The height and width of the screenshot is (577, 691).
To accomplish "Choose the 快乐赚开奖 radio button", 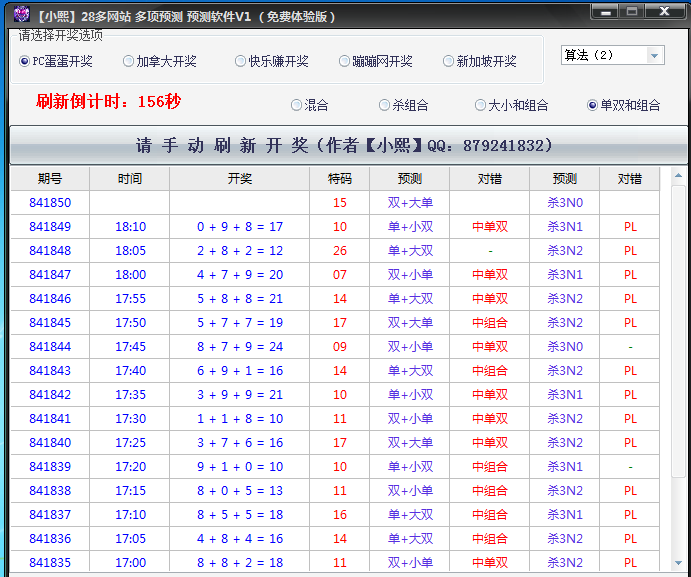I will (x=271, y=61).
